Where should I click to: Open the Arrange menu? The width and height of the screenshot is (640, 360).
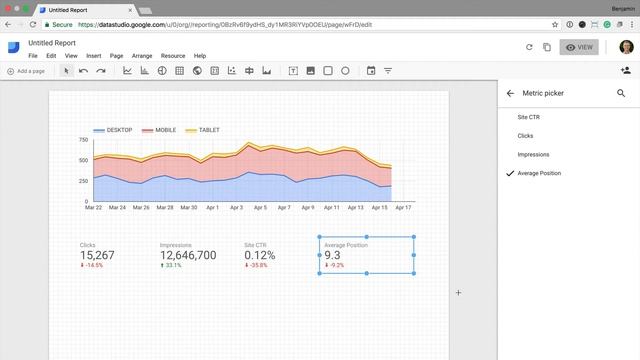(x=142, y=56)
